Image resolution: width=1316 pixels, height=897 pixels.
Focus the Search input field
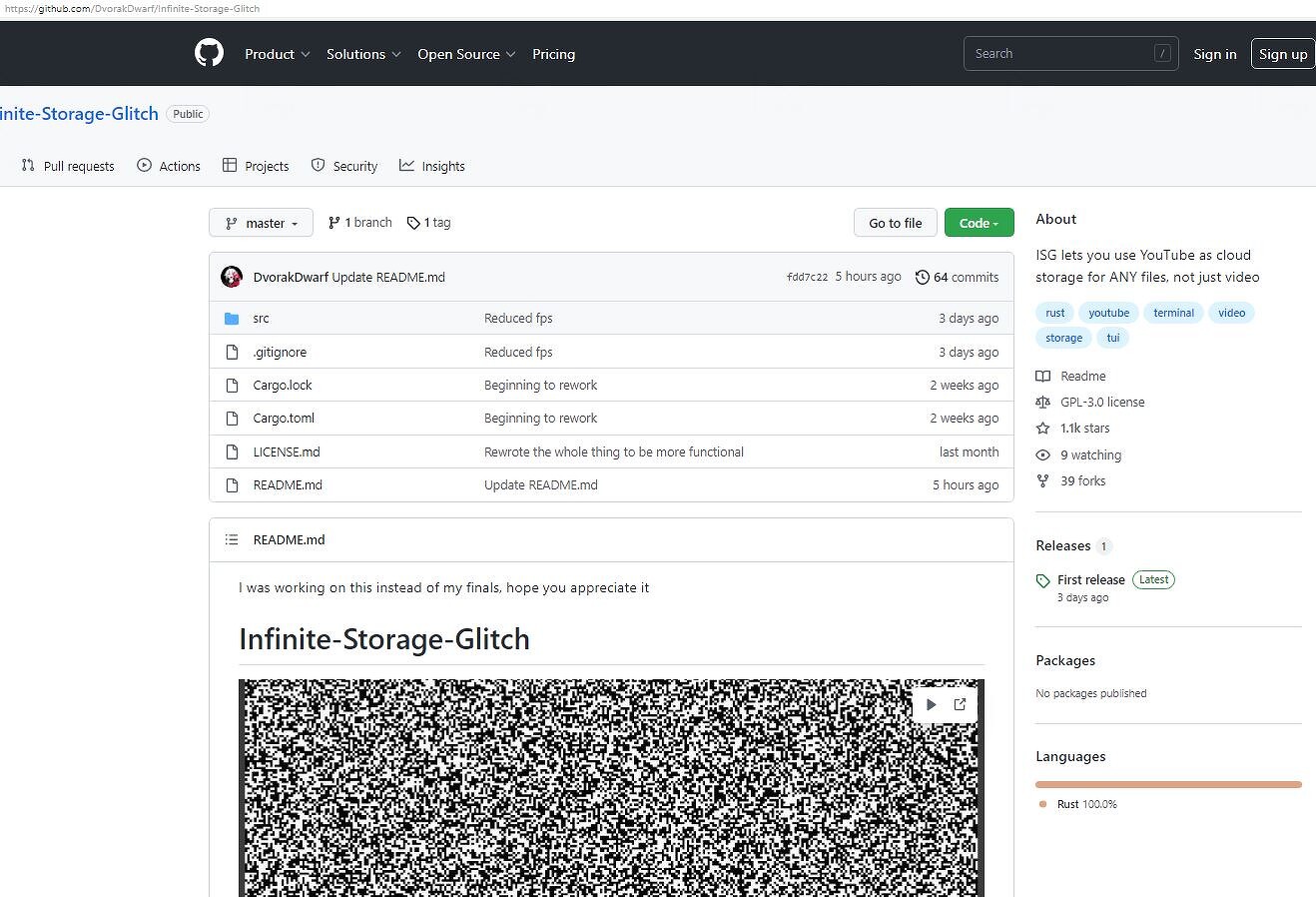point(1058,54)
